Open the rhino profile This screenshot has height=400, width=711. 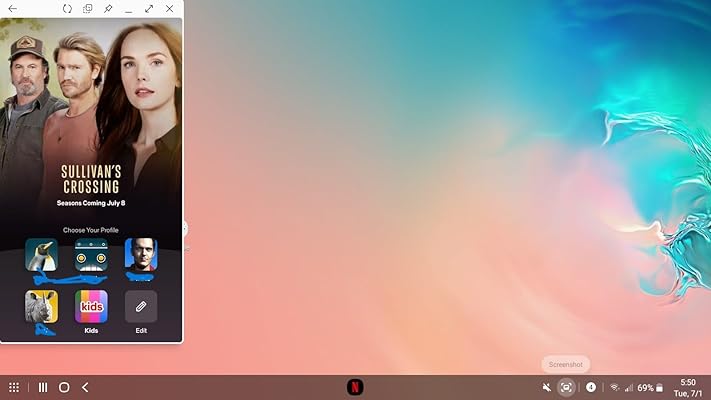[41, 306]
